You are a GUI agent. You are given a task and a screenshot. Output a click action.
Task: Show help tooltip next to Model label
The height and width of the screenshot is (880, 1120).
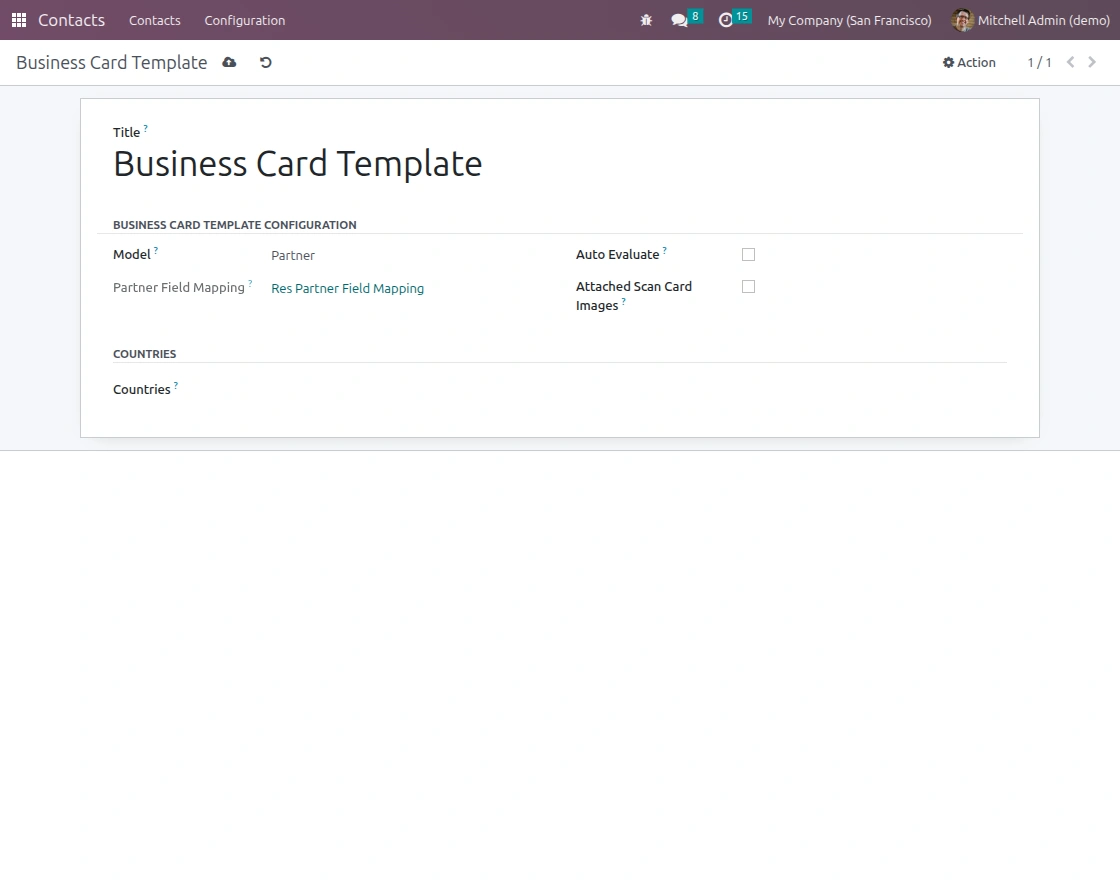click(156, 250)
